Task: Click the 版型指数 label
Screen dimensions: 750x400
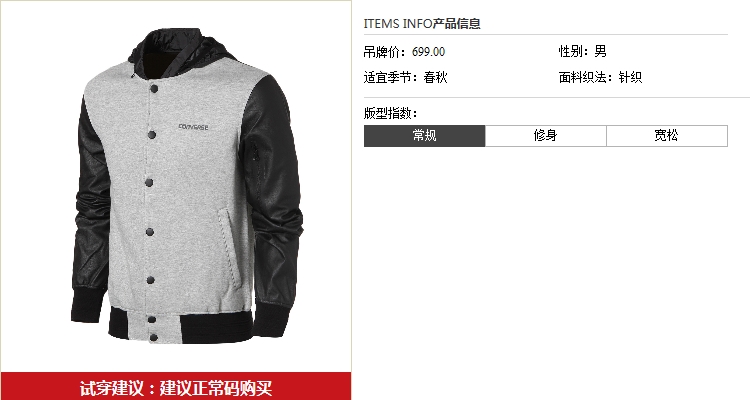Action: 390,113
